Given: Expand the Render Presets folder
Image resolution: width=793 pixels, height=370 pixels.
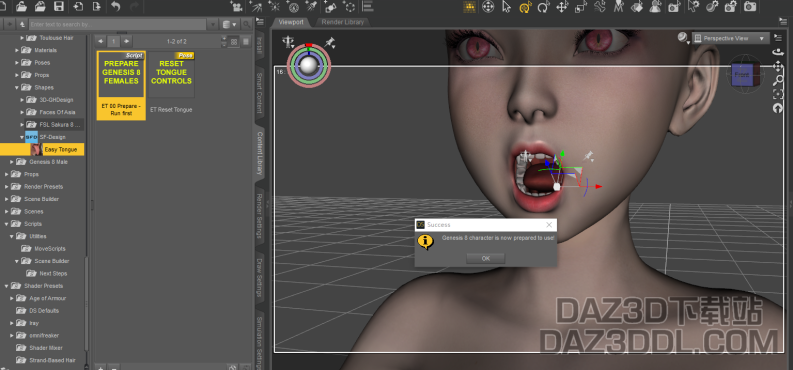Looking at the screenshot, I should pos(7,187).
